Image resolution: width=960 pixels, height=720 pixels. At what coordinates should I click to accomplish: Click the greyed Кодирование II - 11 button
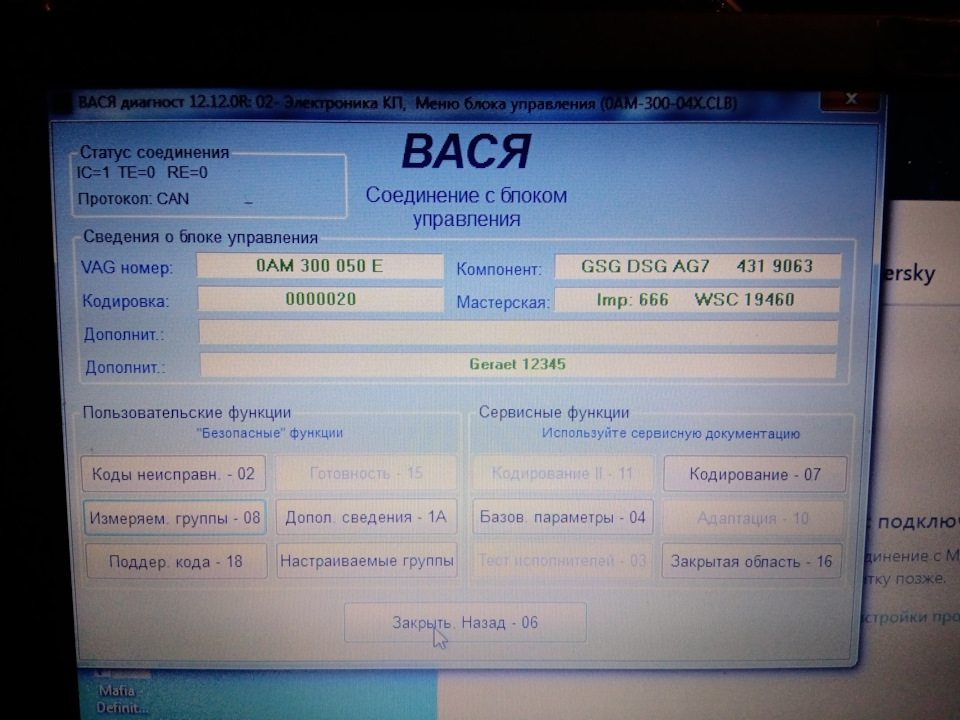(563, 473)
